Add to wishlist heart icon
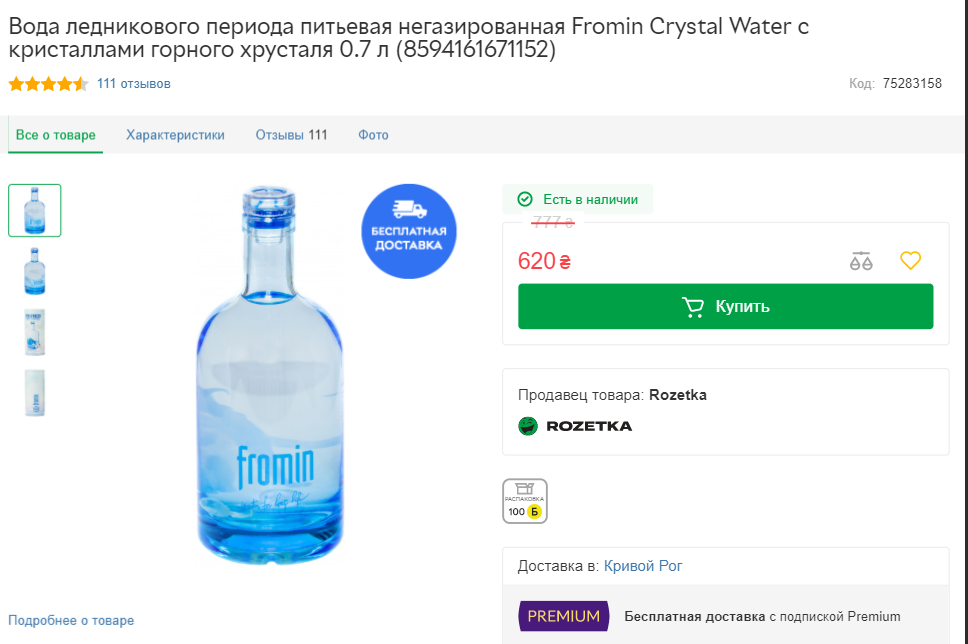The height and width of the screenshot is (644, 968). coord(910,261)
